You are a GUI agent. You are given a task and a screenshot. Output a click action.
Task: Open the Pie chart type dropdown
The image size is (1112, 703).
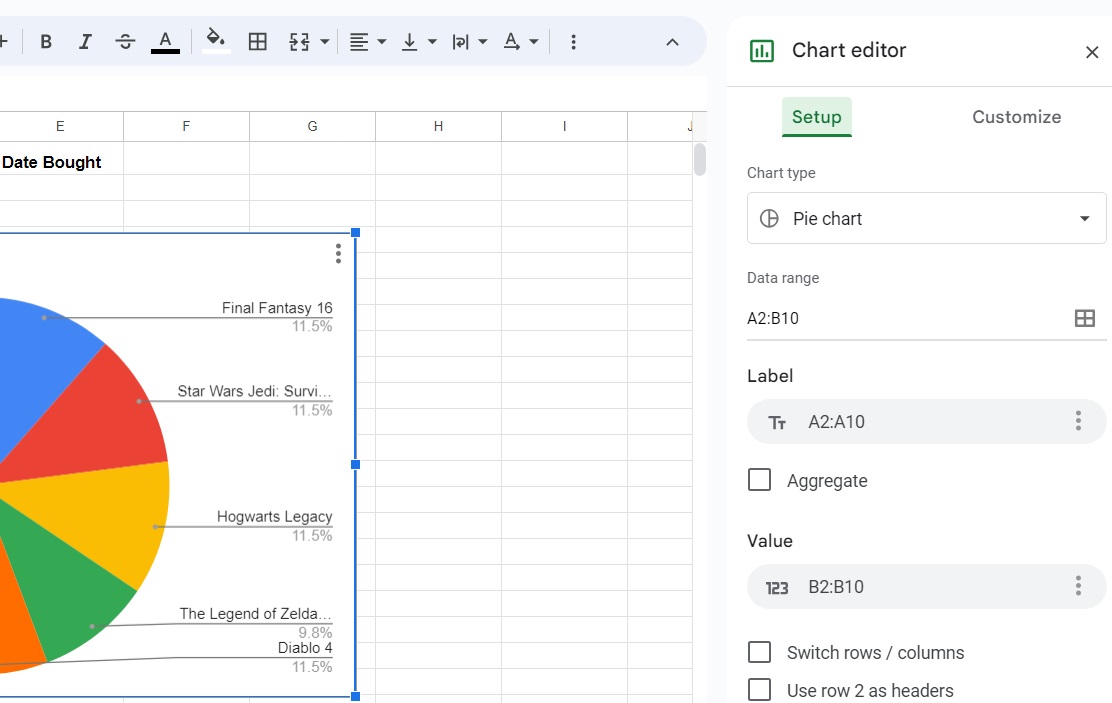point(926,218)
